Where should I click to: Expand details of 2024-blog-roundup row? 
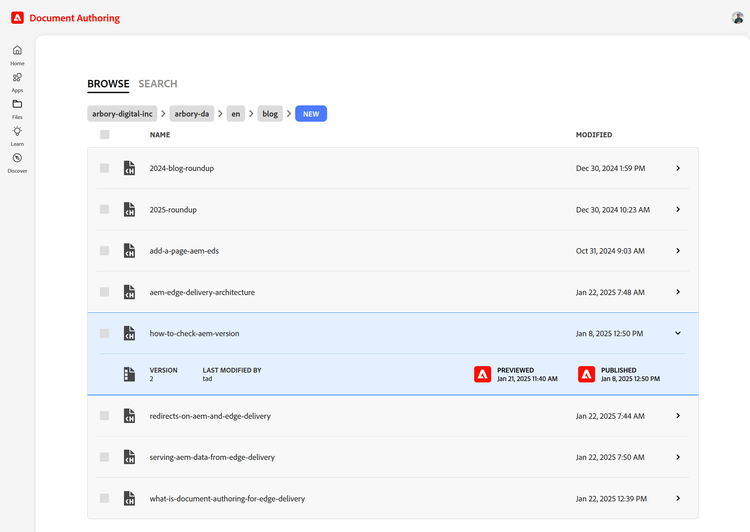[x=678, y=168]
